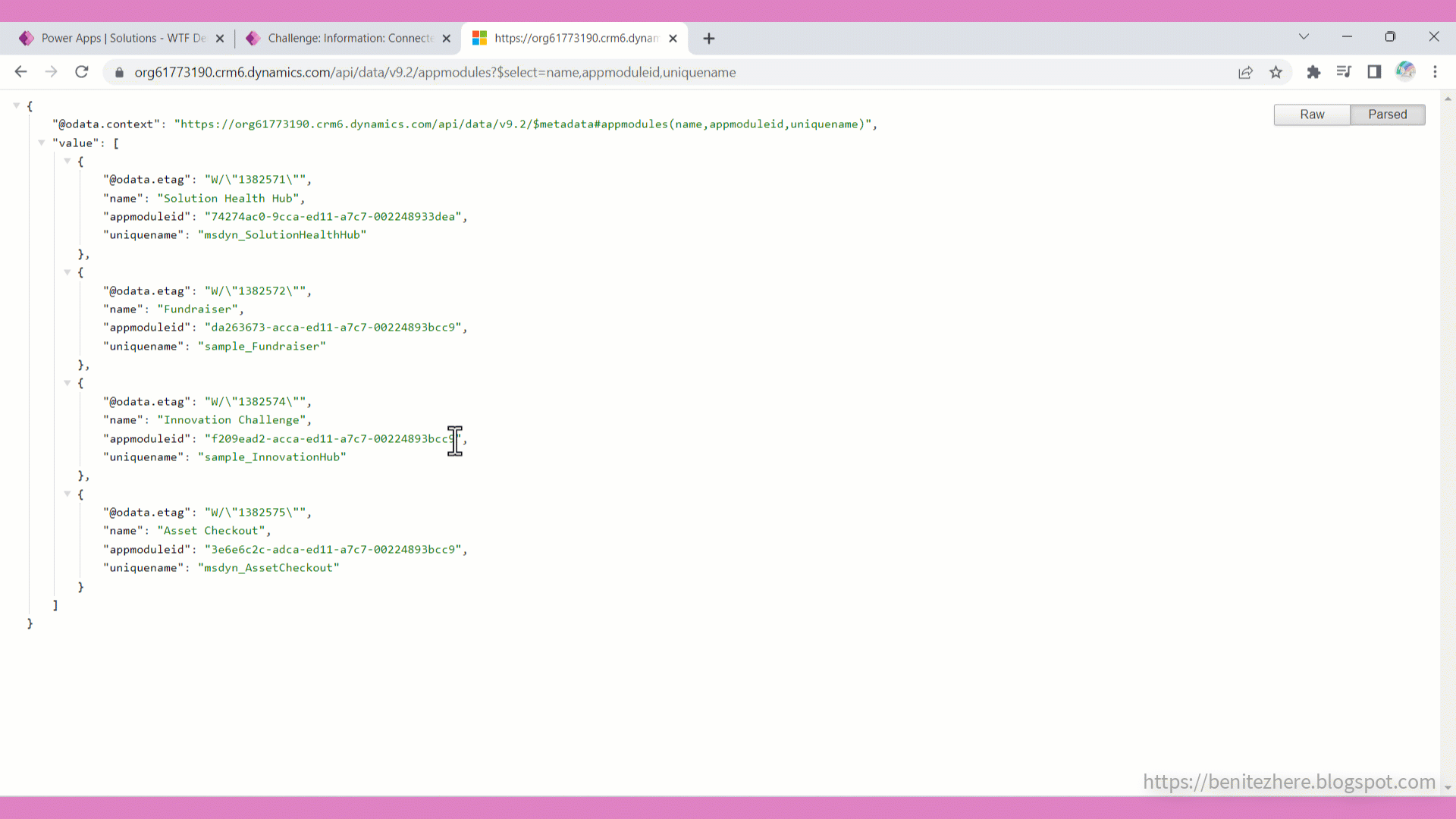The width and height of the screenshot is (1456, 819).
Task: Bookmark this tab with the star
Action: point(1276,72)
